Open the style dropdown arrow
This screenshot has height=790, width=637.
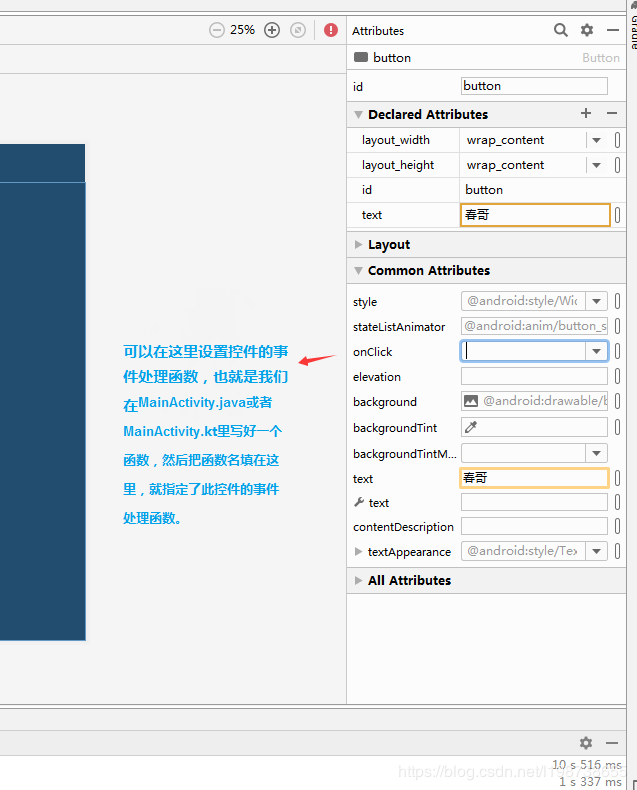[597, 301]
